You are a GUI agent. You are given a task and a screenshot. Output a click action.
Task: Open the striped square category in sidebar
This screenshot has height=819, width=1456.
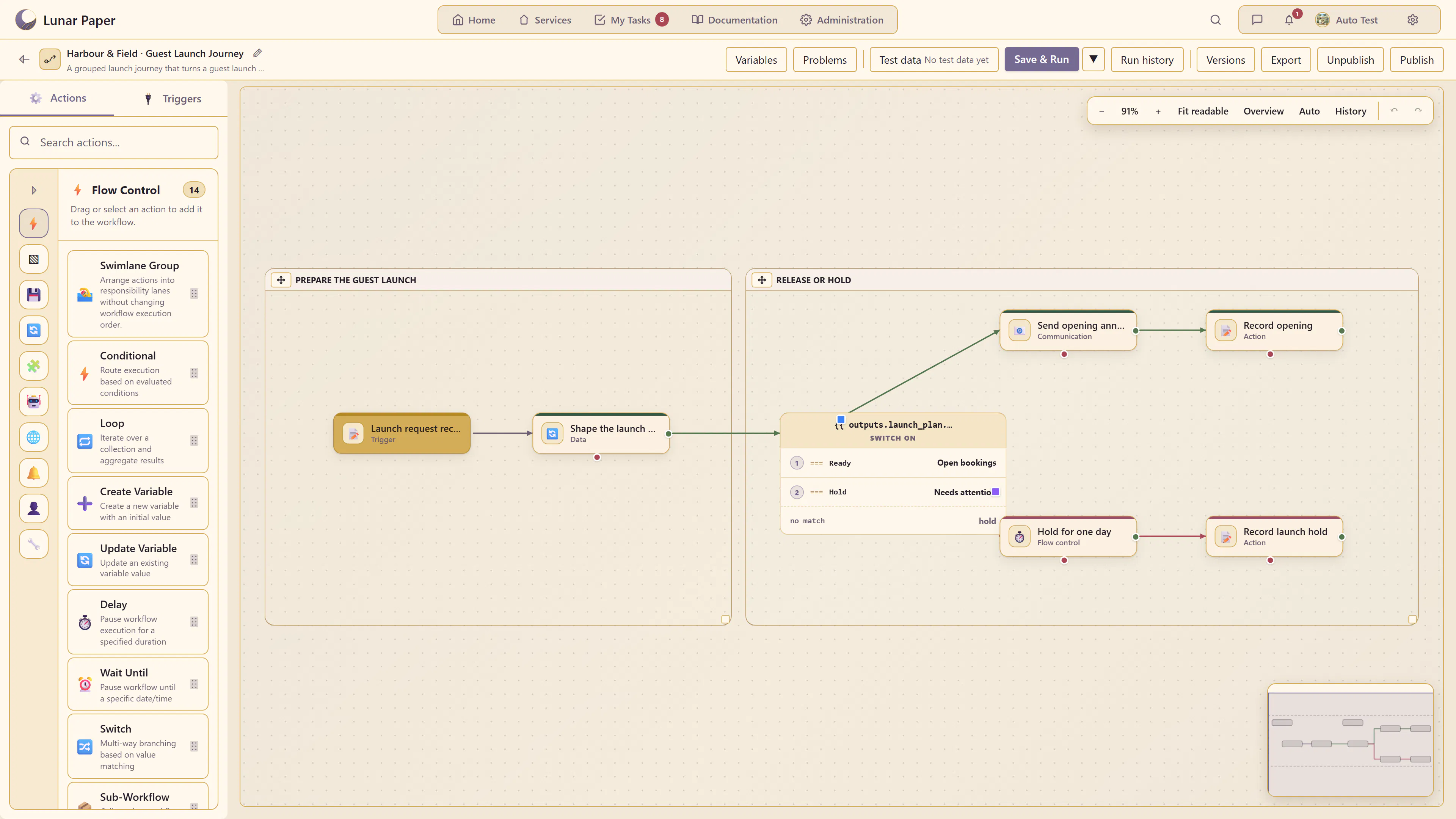pyautogui.click(x=33, y=259)
